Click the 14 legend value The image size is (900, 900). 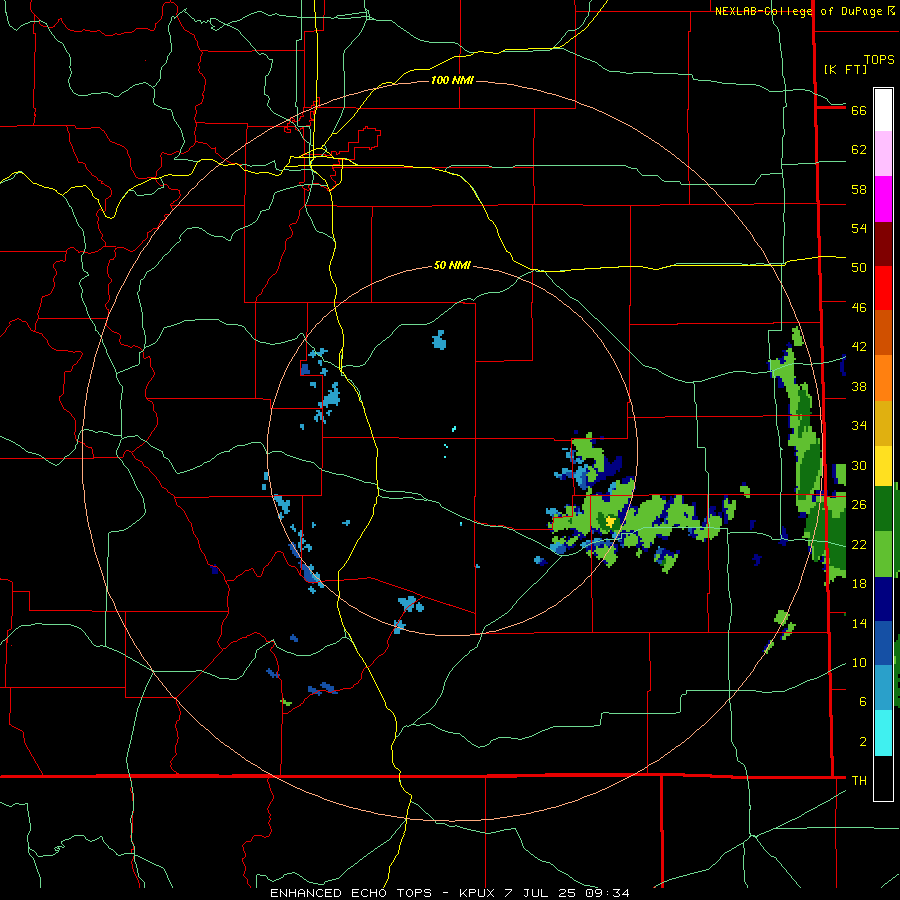pyautogui.click(x=859, y=623)
